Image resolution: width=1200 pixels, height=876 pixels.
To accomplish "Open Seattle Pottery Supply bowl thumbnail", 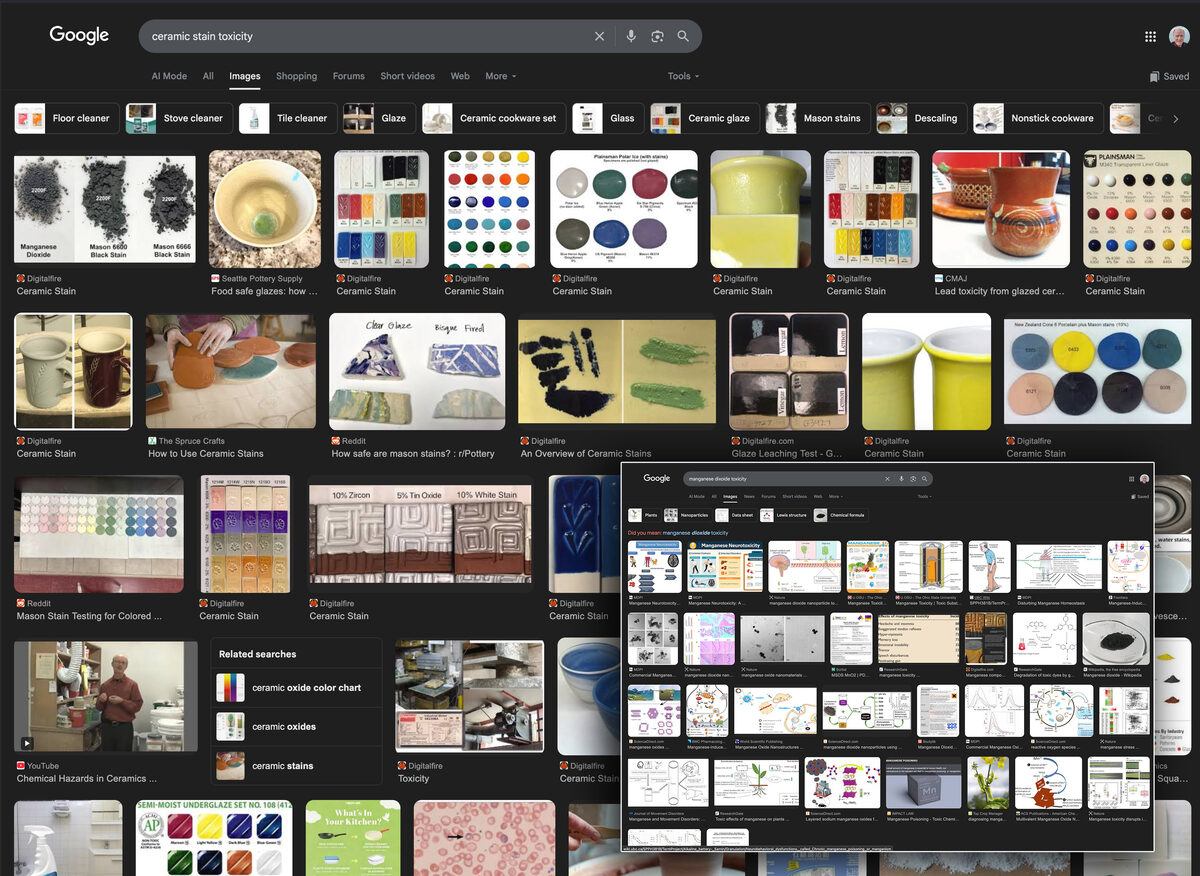I will (265, 209).
